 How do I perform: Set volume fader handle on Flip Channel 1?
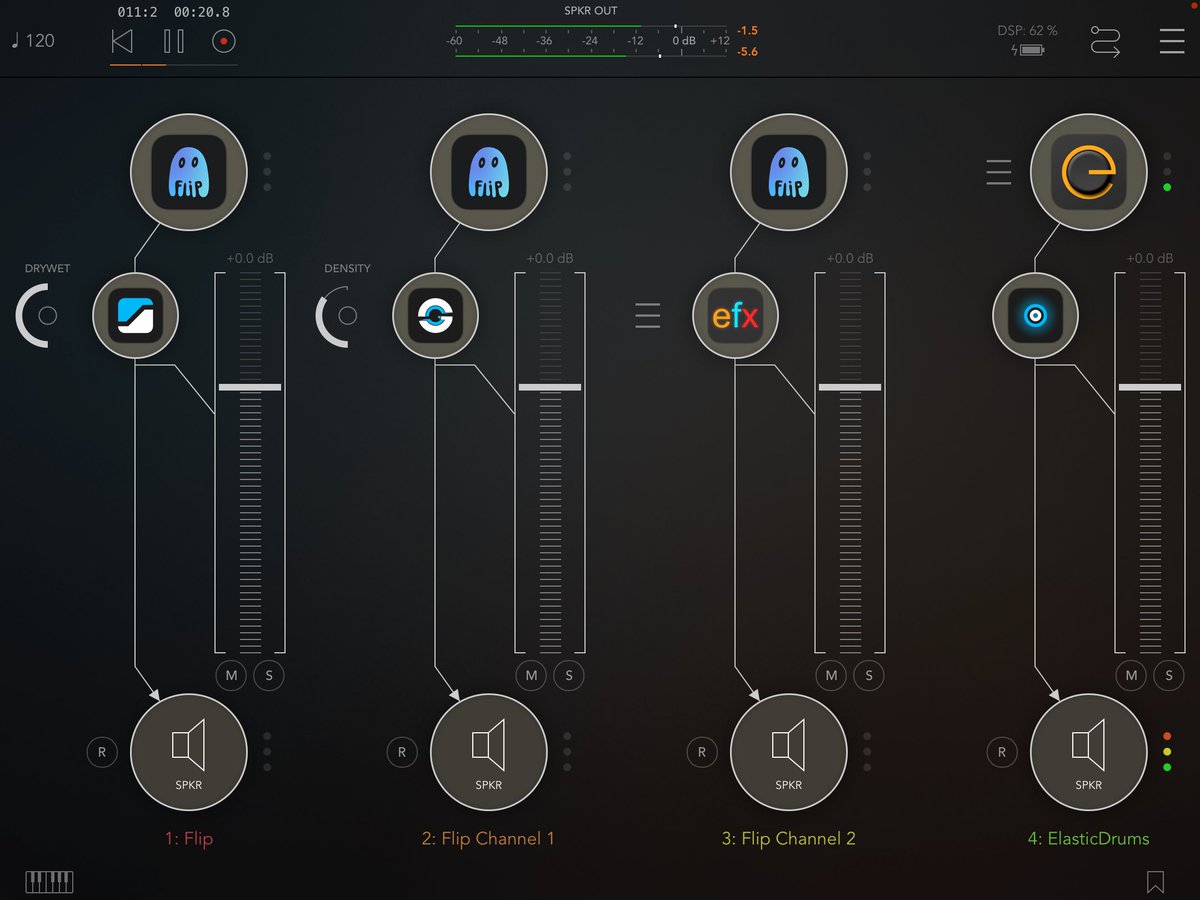[550, 387]
